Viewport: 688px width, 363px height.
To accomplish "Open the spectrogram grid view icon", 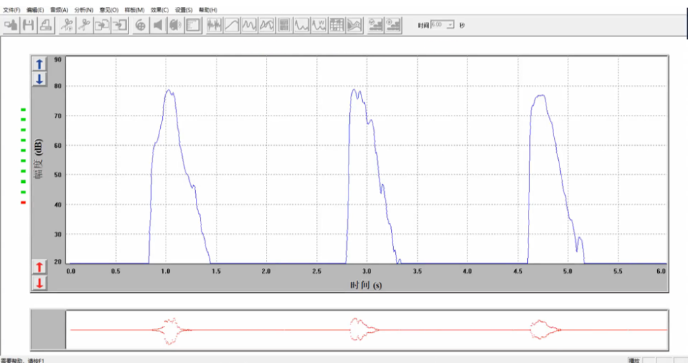I will 337,25.
